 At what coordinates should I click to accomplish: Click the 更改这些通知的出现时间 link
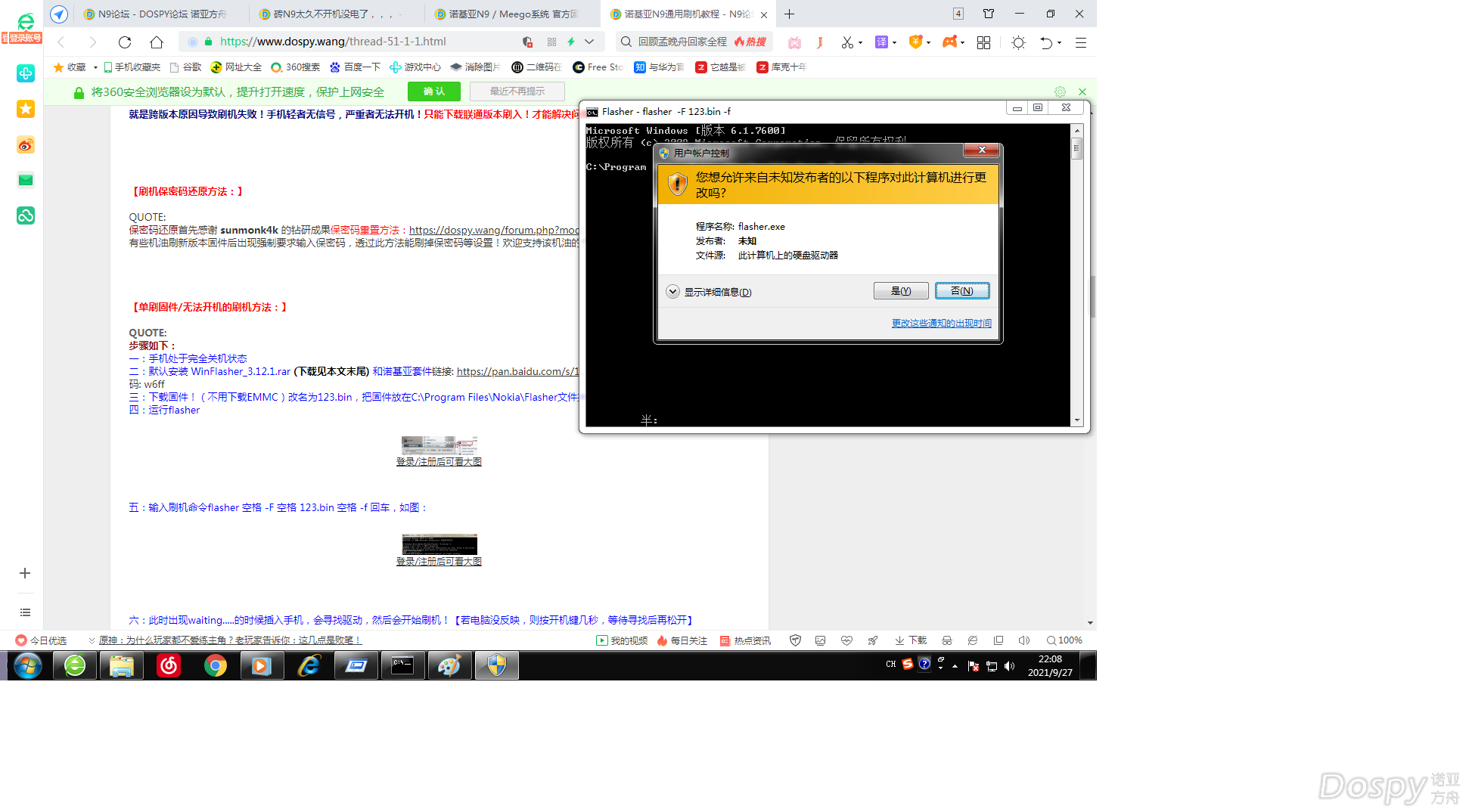(x=941, y=323)
